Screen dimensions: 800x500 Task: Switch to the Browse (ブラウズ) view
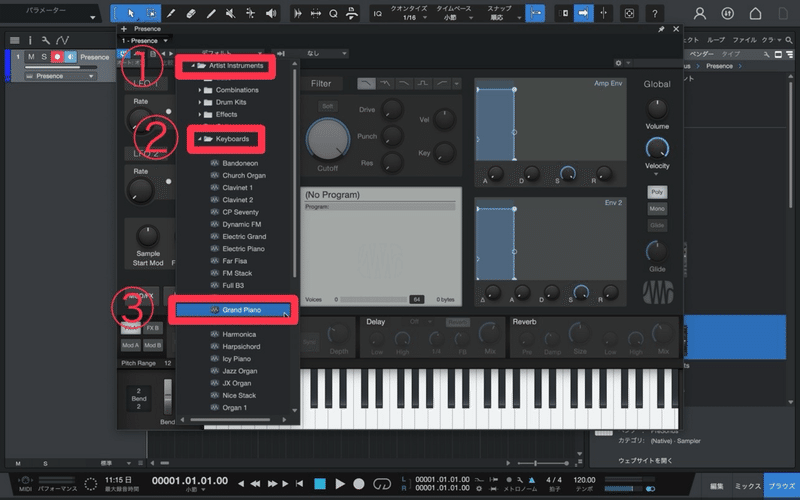click(x=782, y=486)
